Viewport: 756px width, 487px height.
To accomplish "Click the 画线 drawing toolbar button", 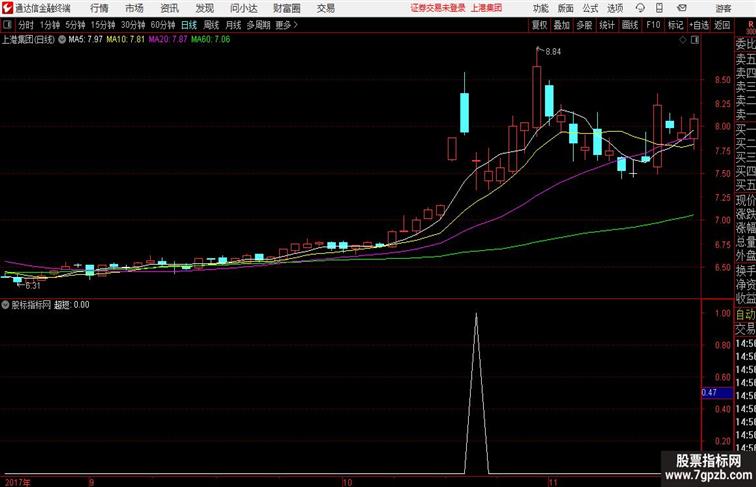I will [630, 25].
